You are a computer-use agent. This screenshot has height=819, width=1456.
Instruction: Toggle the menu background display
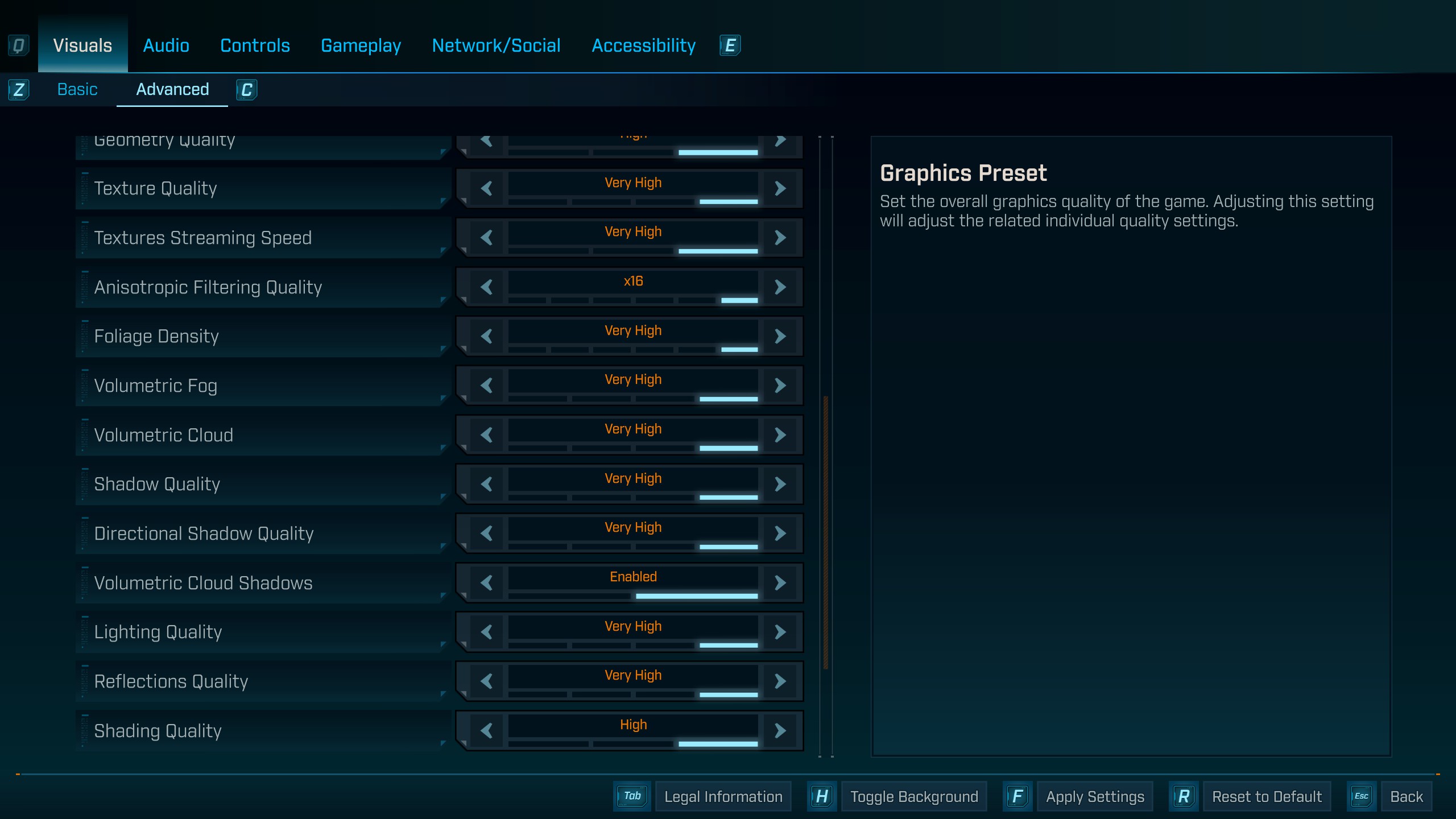(x=913, y=796)
